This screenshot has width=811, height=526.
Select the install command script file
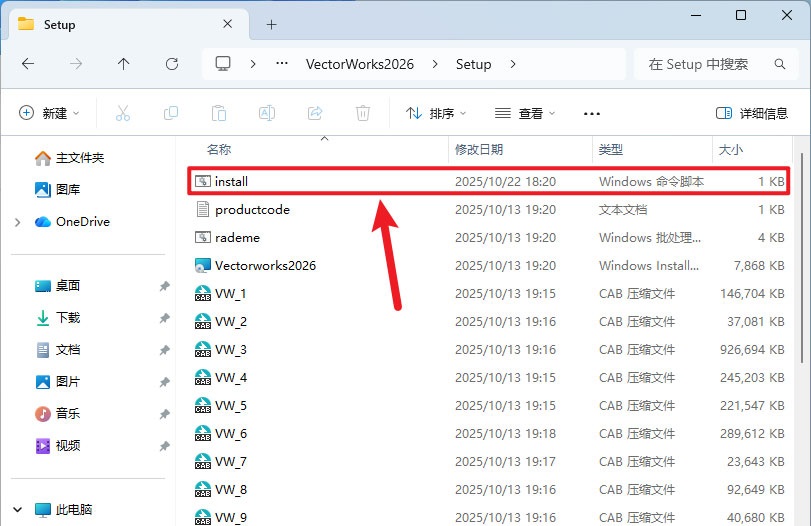click(x=231, y=182)
